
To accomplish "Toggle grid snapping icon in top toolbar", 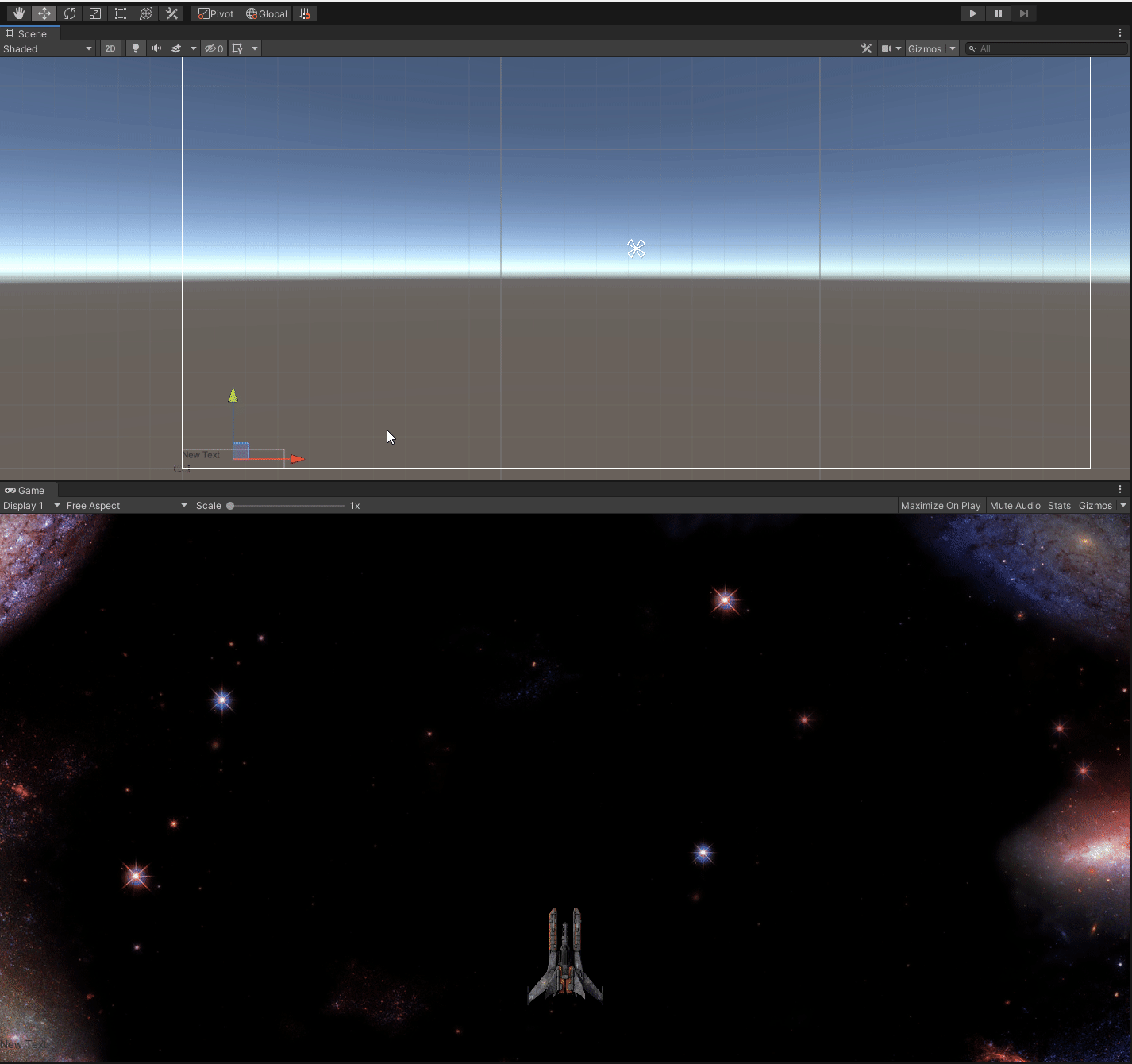I will tap(305, 13).
